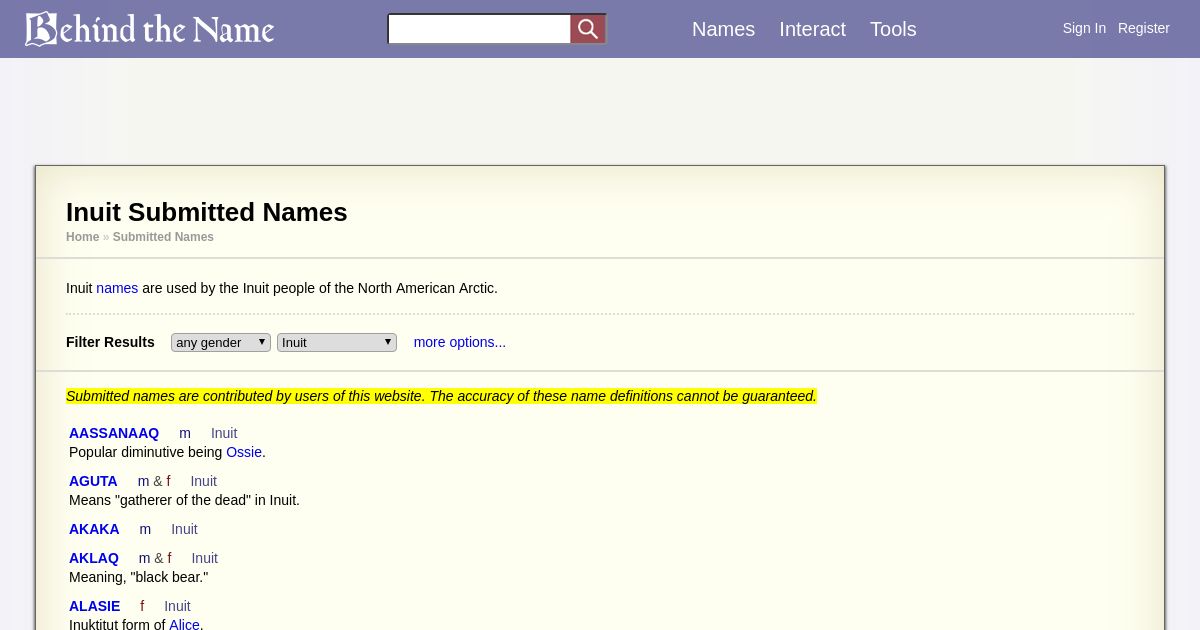This screenshot has height=630, width=1200.
Task: Click Inuit usage tag beside ALASIE
Action: tap(177, 606)
